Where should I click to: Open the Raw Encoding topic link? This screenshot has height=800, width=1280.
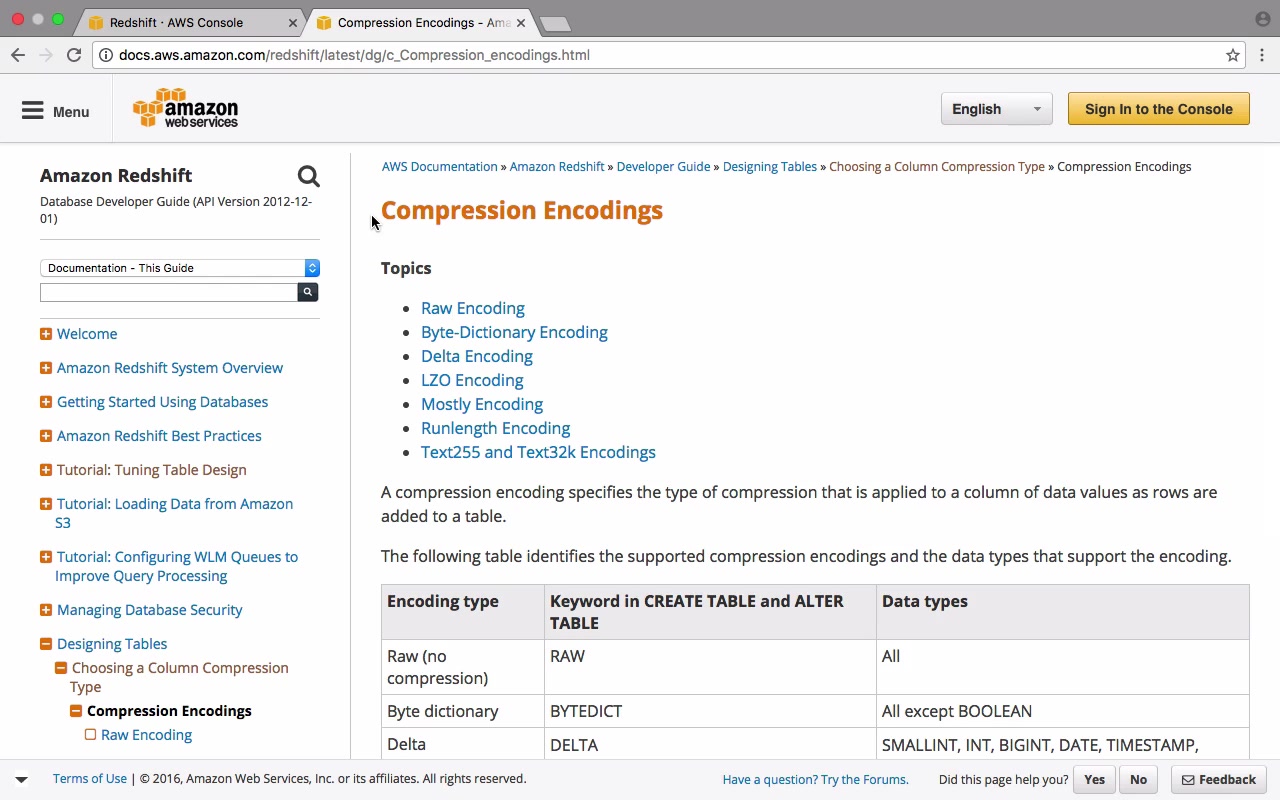[473, 308]
